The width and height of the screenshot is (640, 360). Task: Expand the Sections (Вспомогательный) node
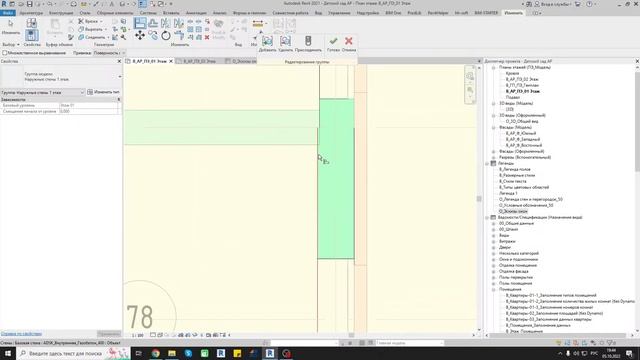pos(493,157)
